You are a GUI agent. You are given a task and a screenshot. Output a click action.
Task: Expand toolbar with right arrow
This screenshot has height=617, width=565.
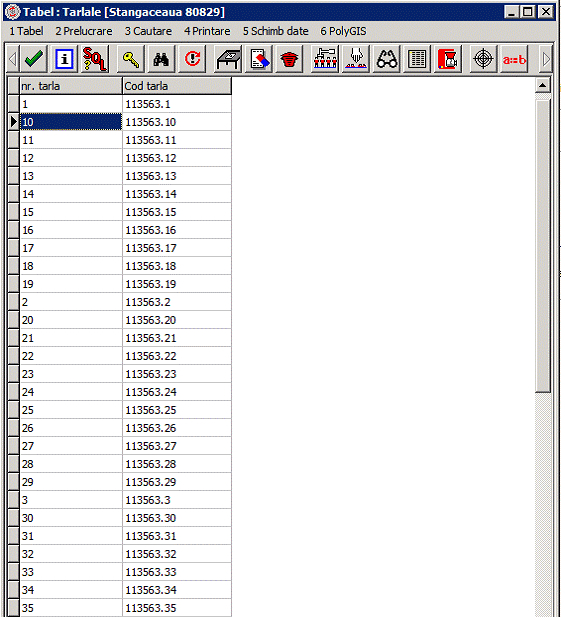click(x=546, y=59)
